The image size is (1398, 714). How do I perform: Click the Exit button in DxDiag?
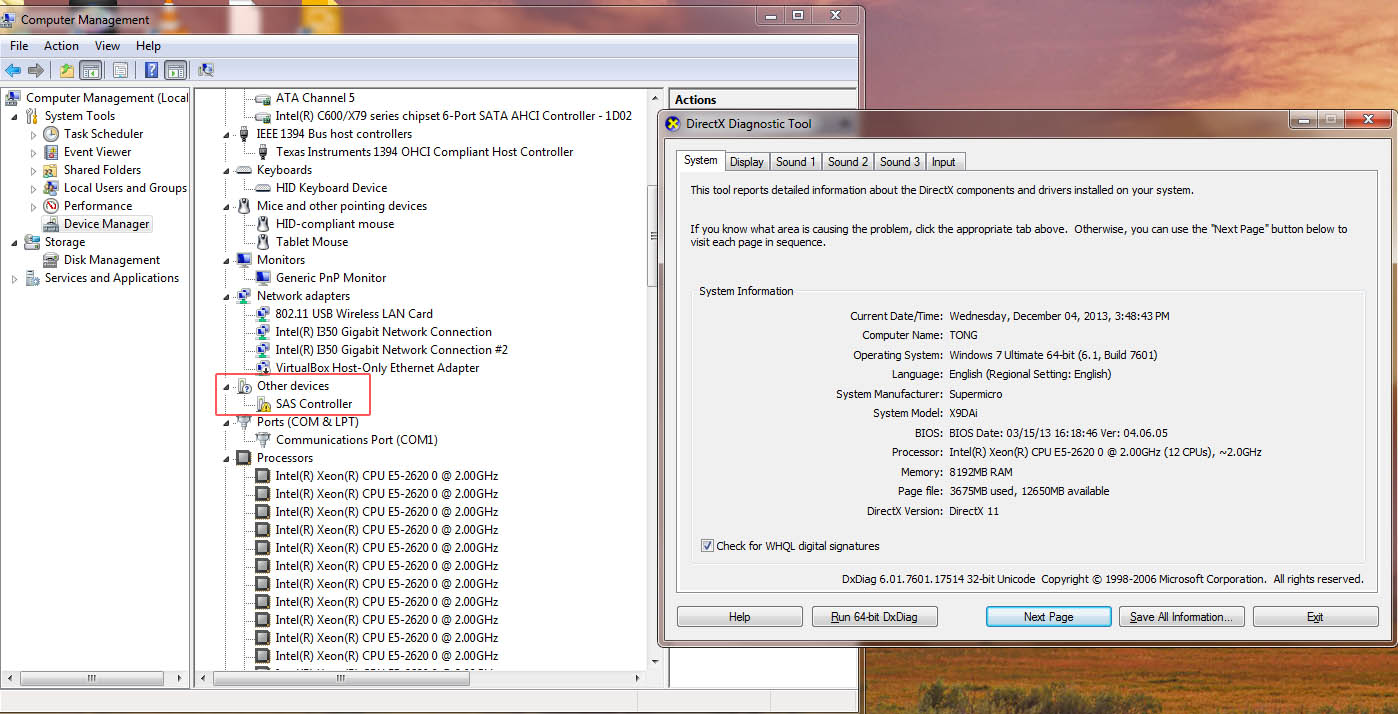pos(1315,617)
